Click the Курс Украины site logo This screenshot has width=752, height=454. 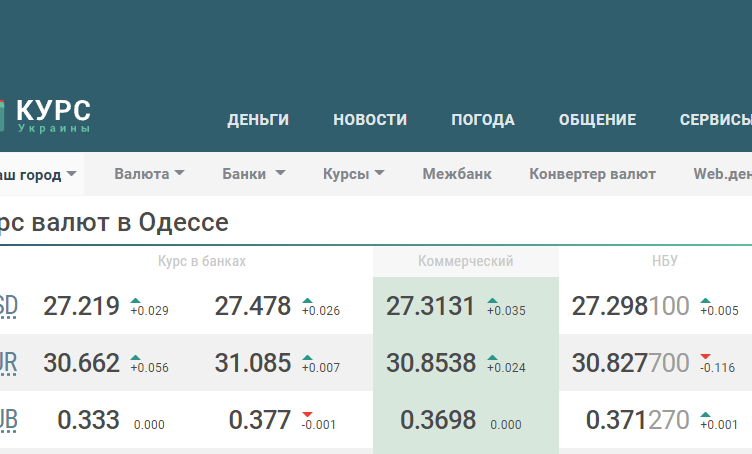click(45, 116)
